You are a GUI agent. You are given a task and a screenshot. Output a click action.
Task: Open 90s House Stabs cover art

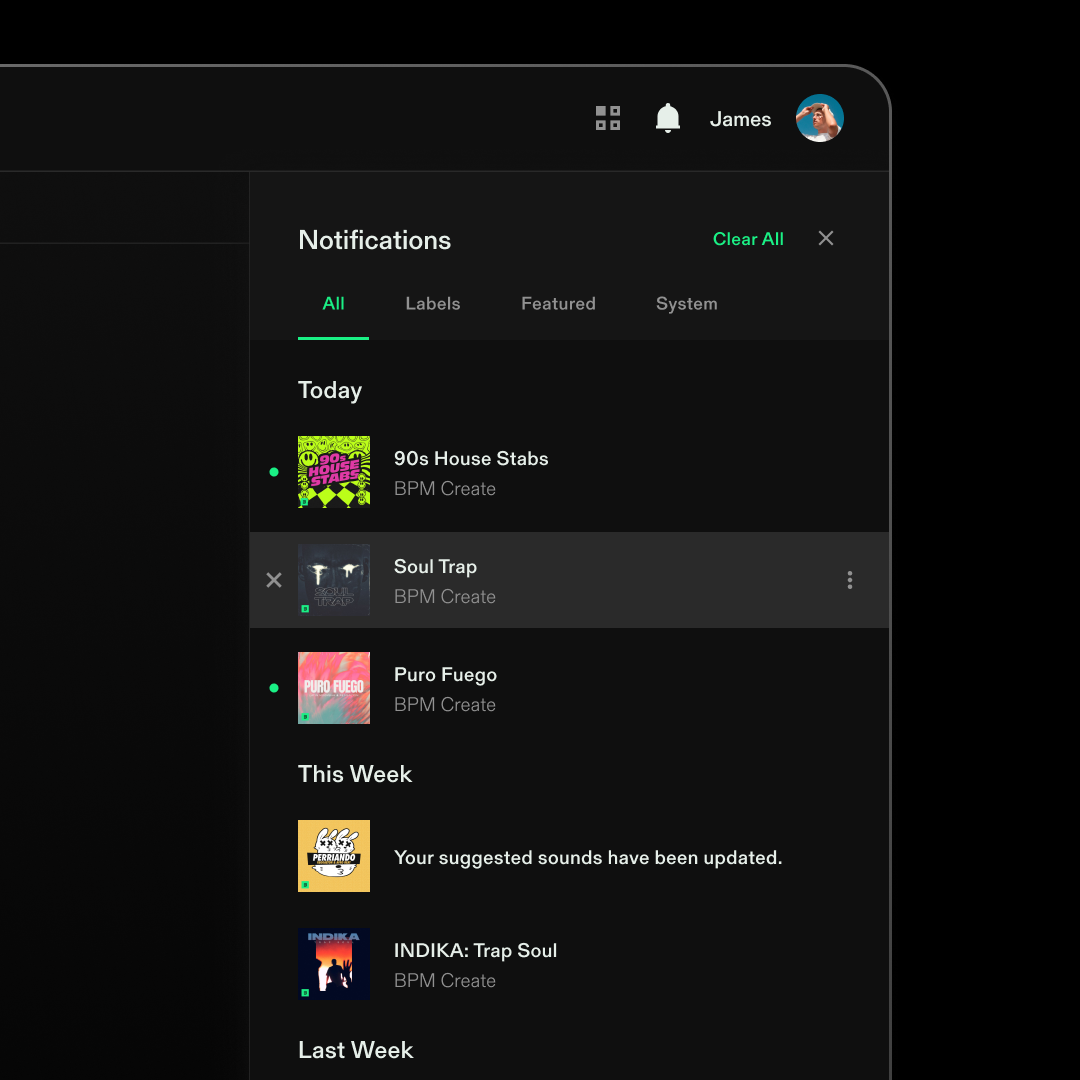(x=334, y=472)
